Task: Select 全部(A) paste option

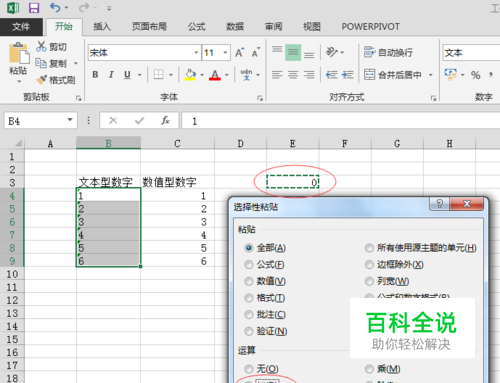Action: click(265, 248)
